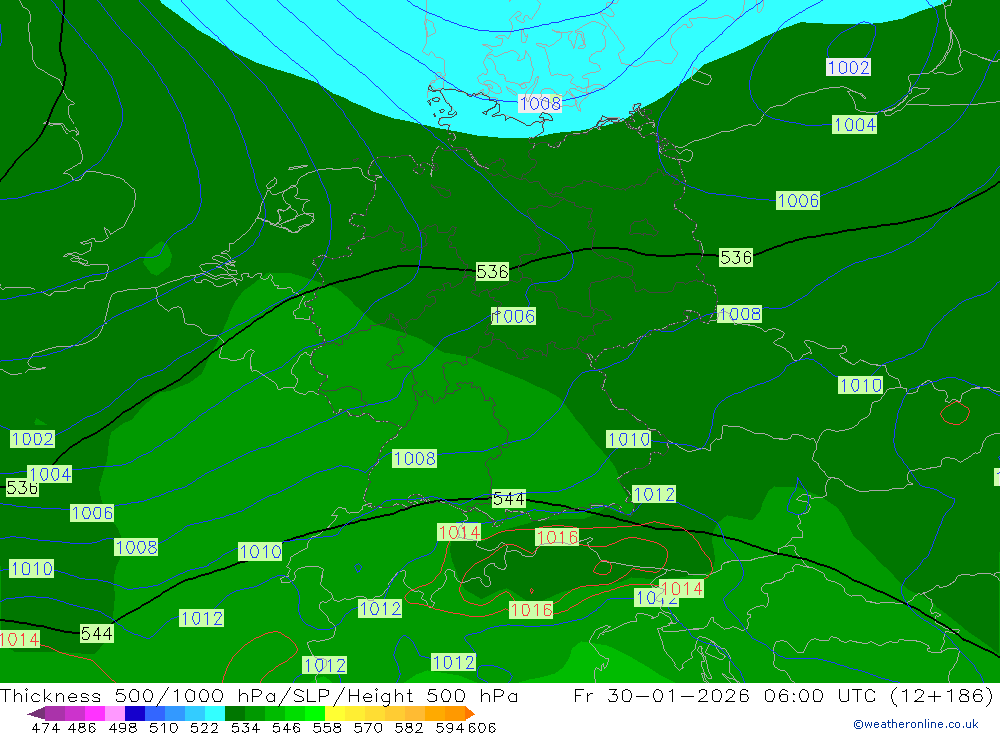Viewport: 1000px width, 733px height.
Task: Click the forecast date 'Fr 30-01-2026 06:00 UTC (12+186)'
Action: [x=783, y=695]
